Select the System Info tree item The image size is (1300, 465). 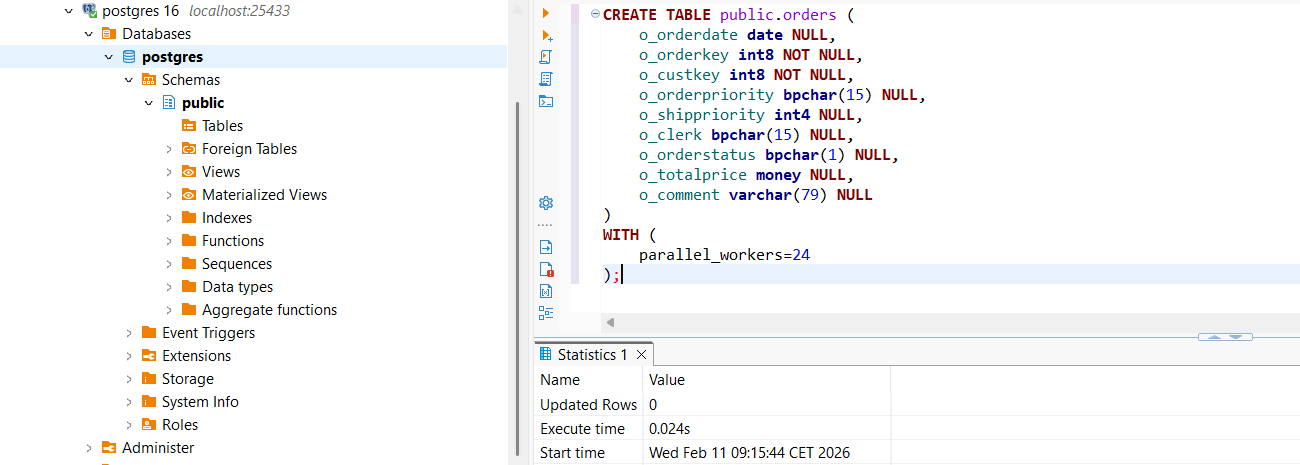point(200,402)
